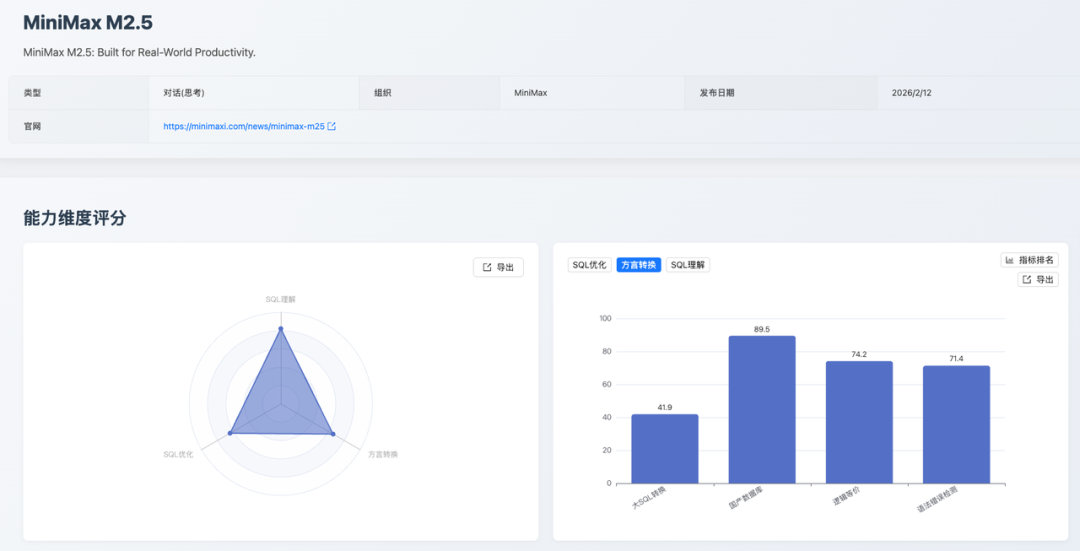Click the SQL理解 vertex point on radar chart
The image size is (1080, 551).
click(280, 328)
